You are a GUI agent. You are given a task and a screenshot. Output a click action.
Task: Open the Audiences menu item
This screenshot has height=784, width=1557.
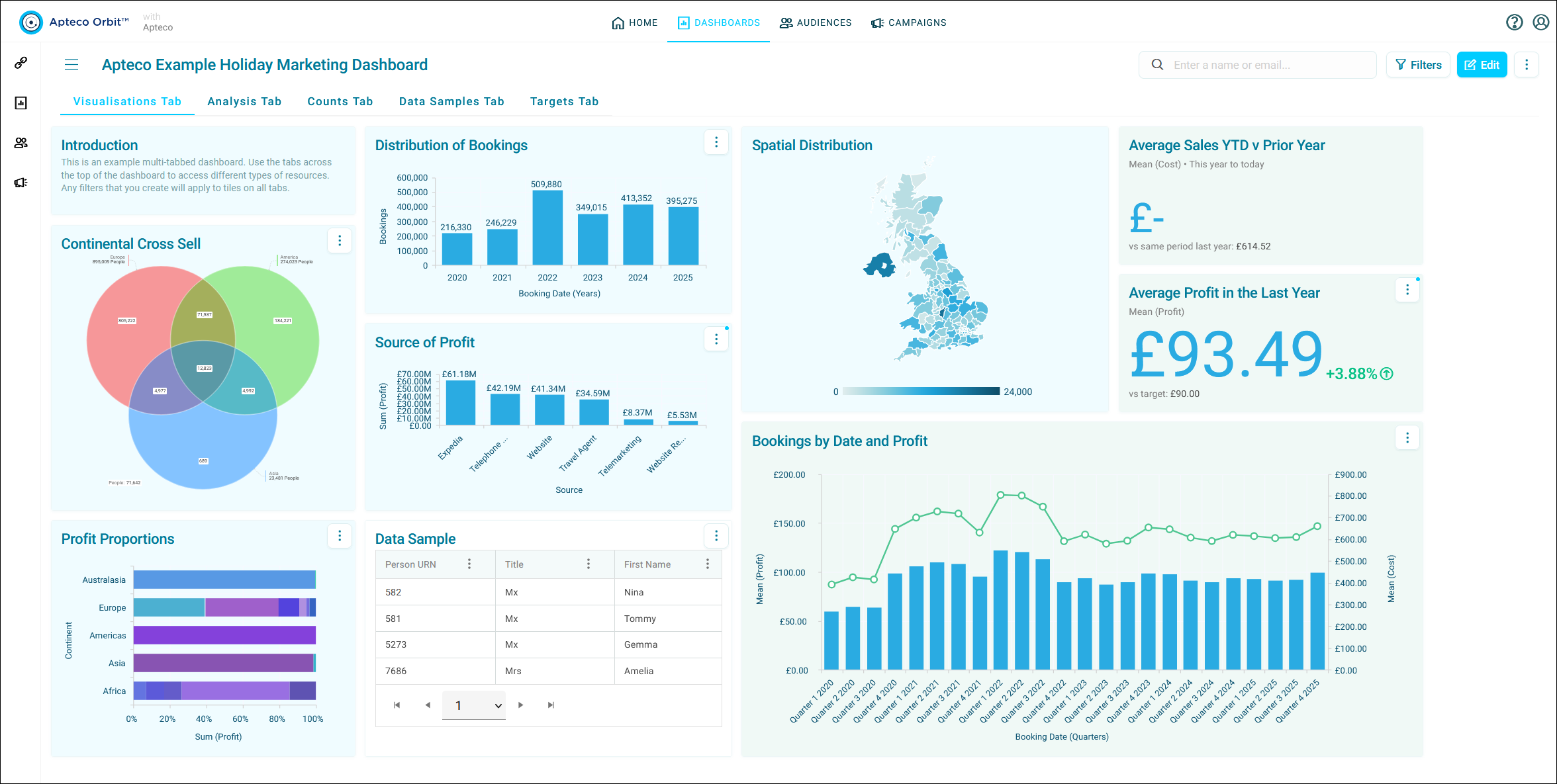click(816, 22)
